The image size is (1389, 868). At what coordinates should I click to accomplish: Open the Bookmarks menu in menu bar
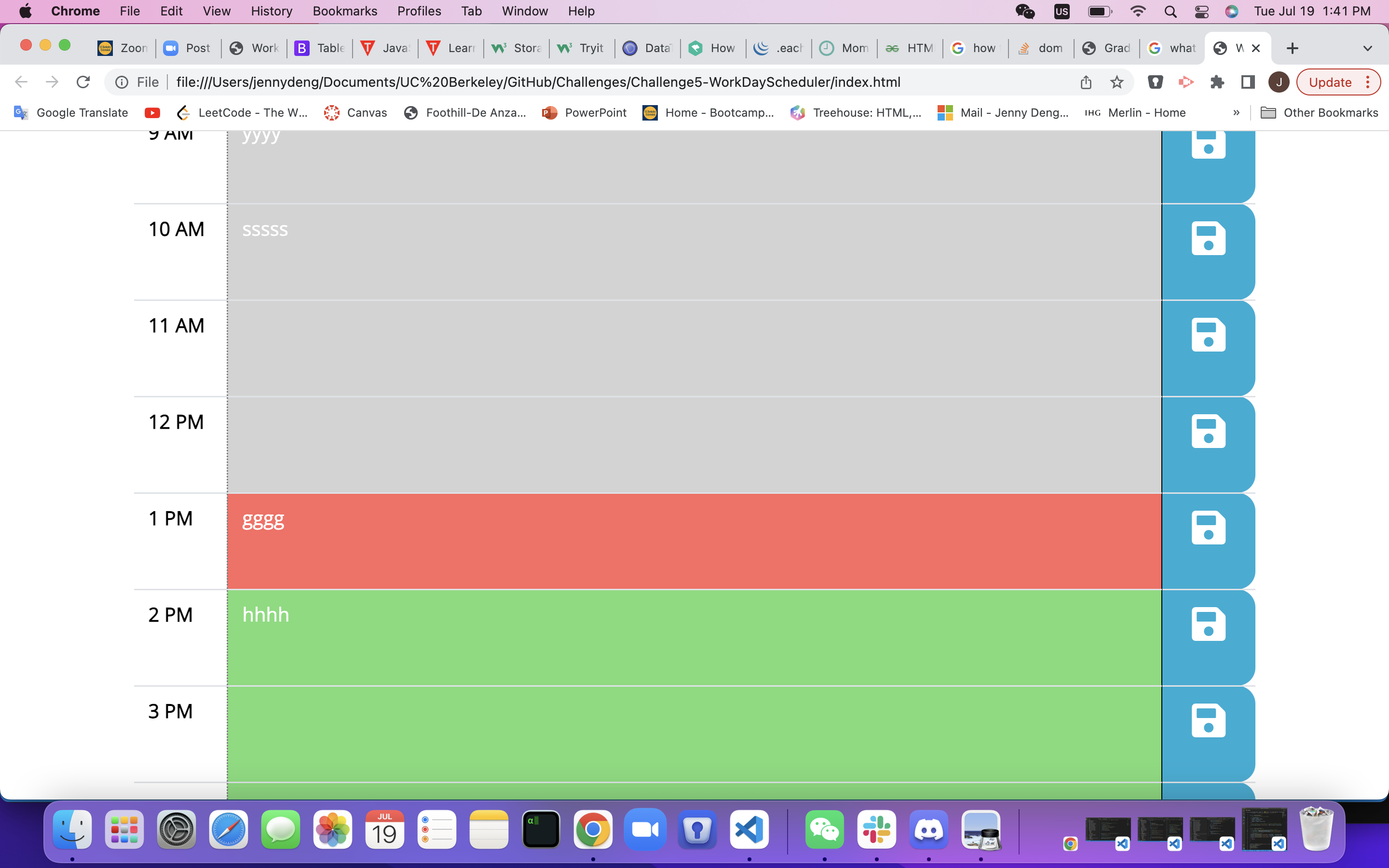point(344,12)
